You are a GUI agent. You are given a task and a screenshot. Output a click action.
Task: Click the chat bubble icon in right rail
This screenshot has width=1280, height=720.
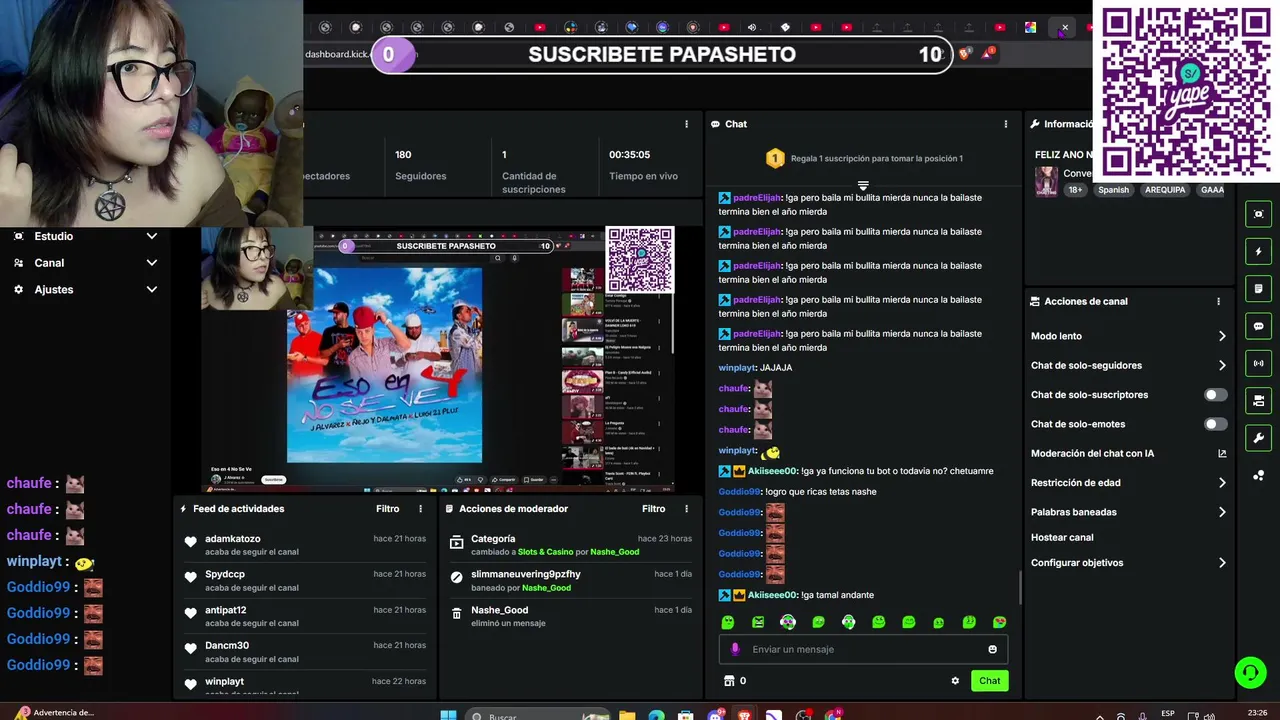coord(1258,326)
